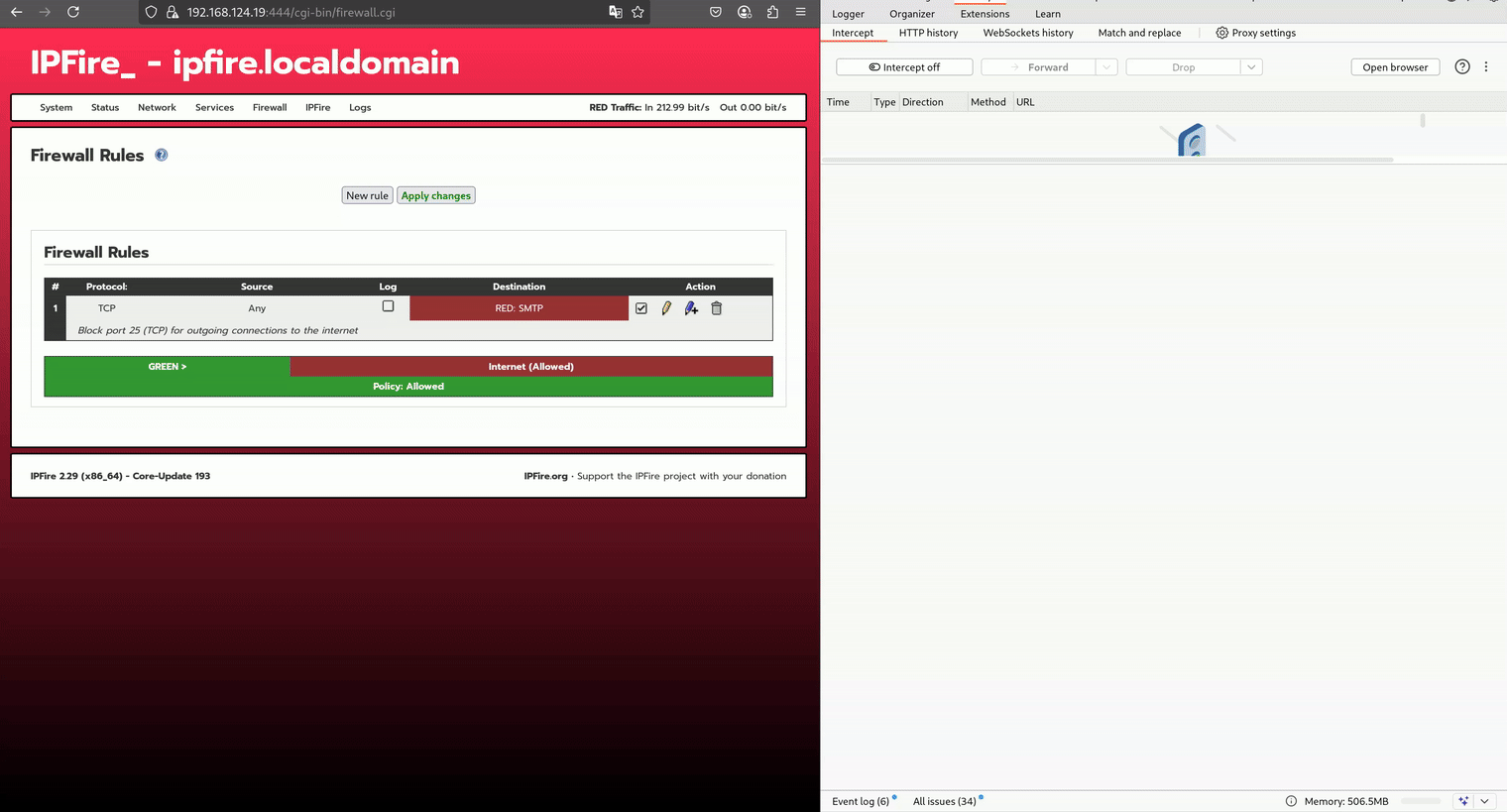Open the Firewall Rules help icon
Screen dimensions: 1507x812
162,155
